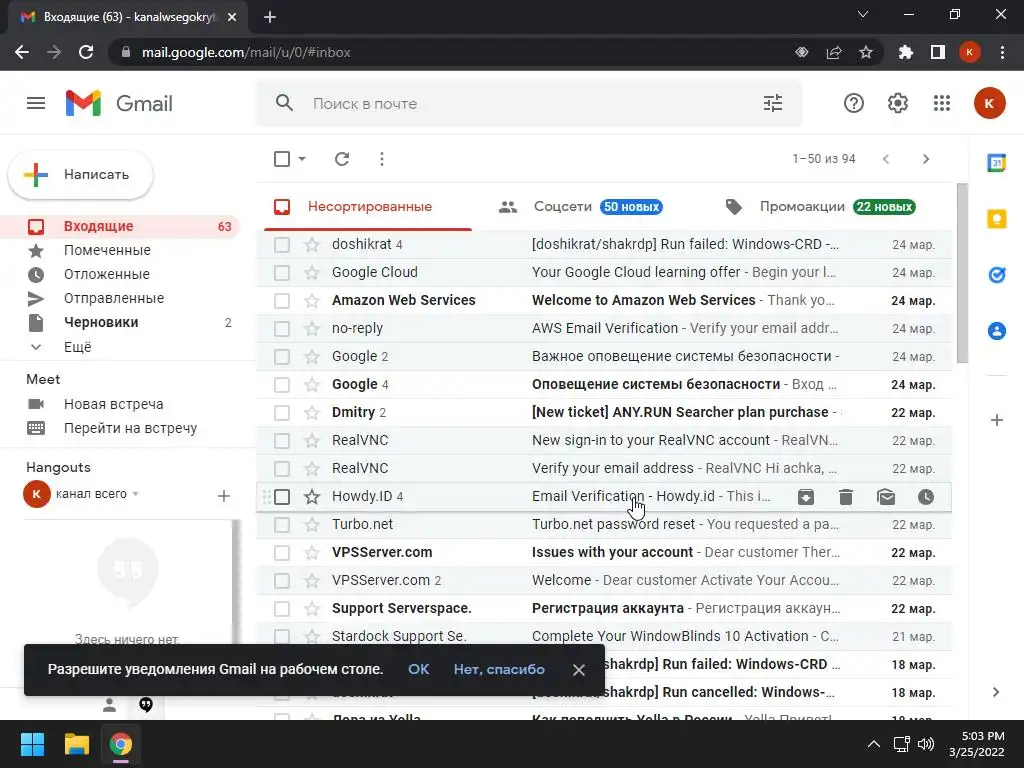Screen dimensions: 1024x768
Task: Mark the Howdy.ID email as unread
Action: point(886,497)
